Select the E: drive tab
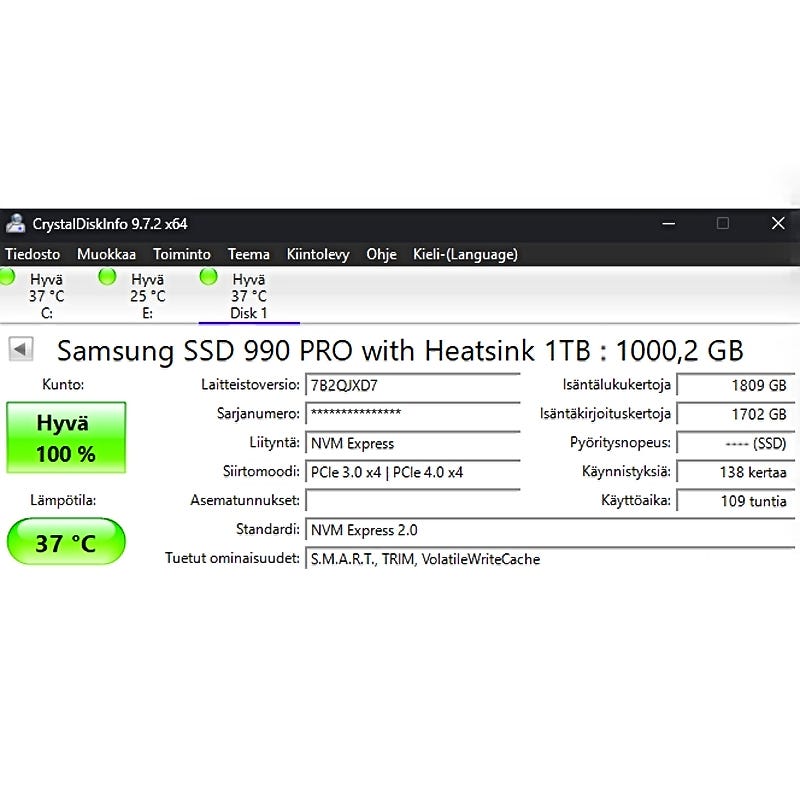This screenshot has width=800, height=786. [x=147, y=296]
